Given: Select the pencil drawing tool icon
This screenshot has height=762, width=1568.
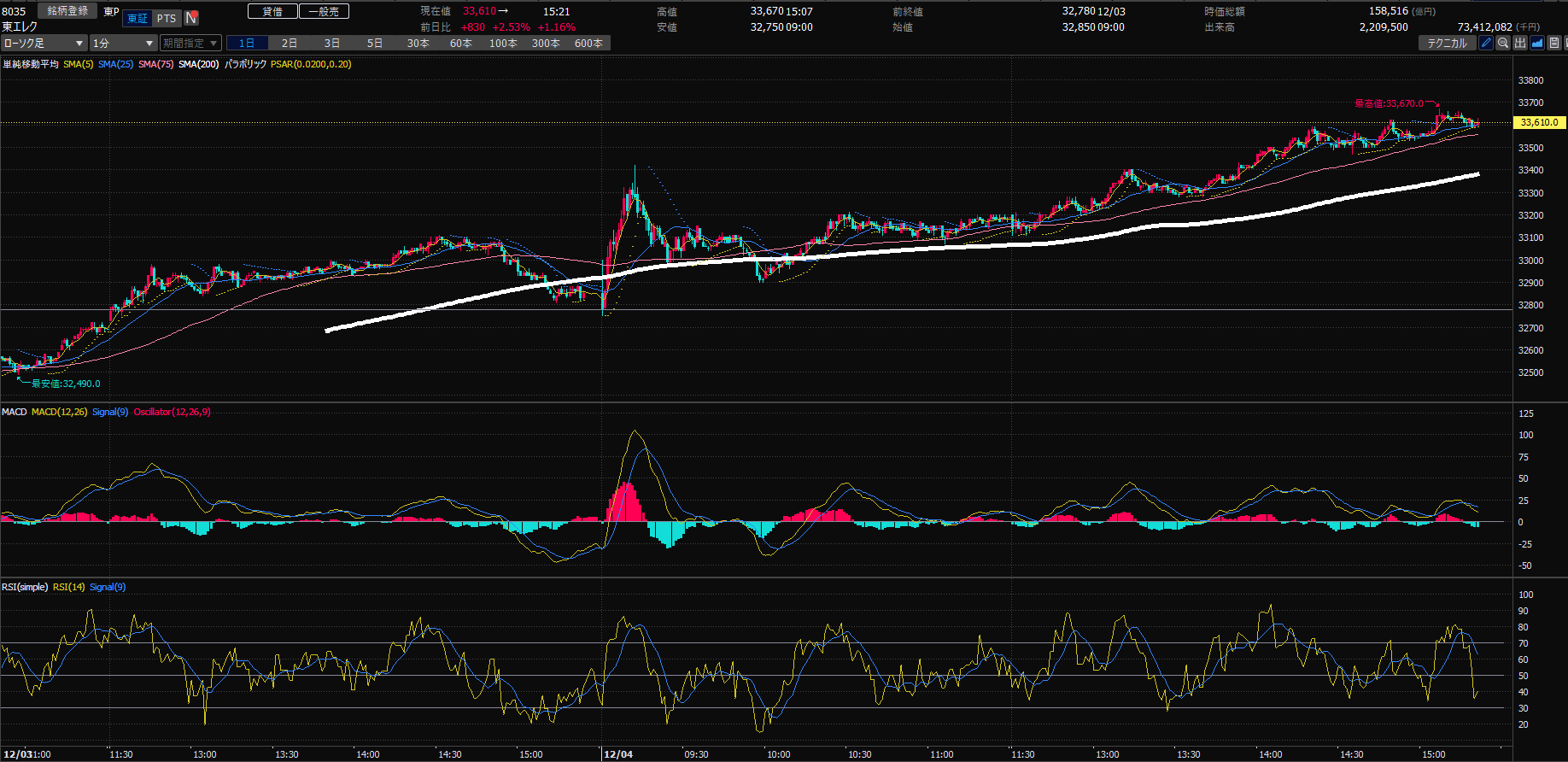Looking at the screenshot, I should pos(1486,43).
